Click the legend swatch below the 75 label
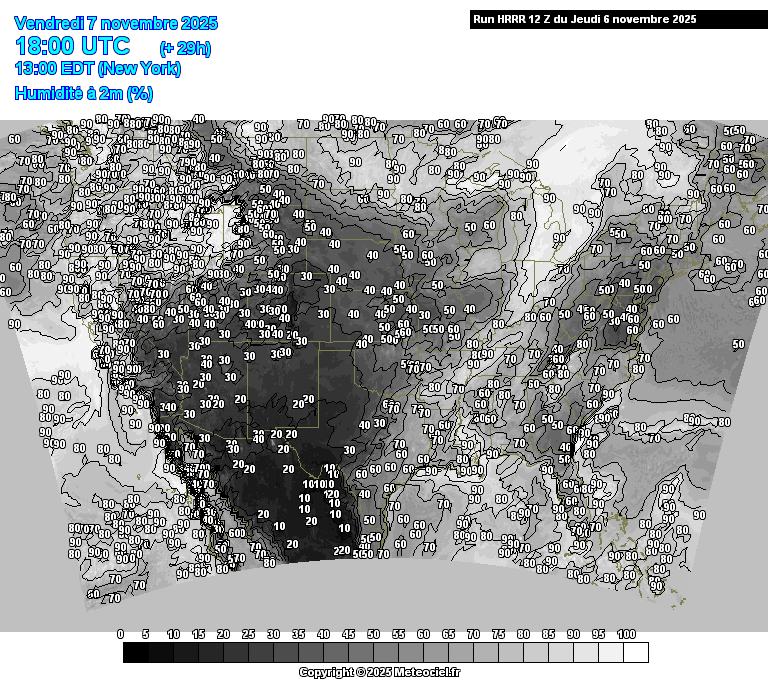The height and width of the screenshot is (690, 768). pyautogui.click(x=510, y=653)
